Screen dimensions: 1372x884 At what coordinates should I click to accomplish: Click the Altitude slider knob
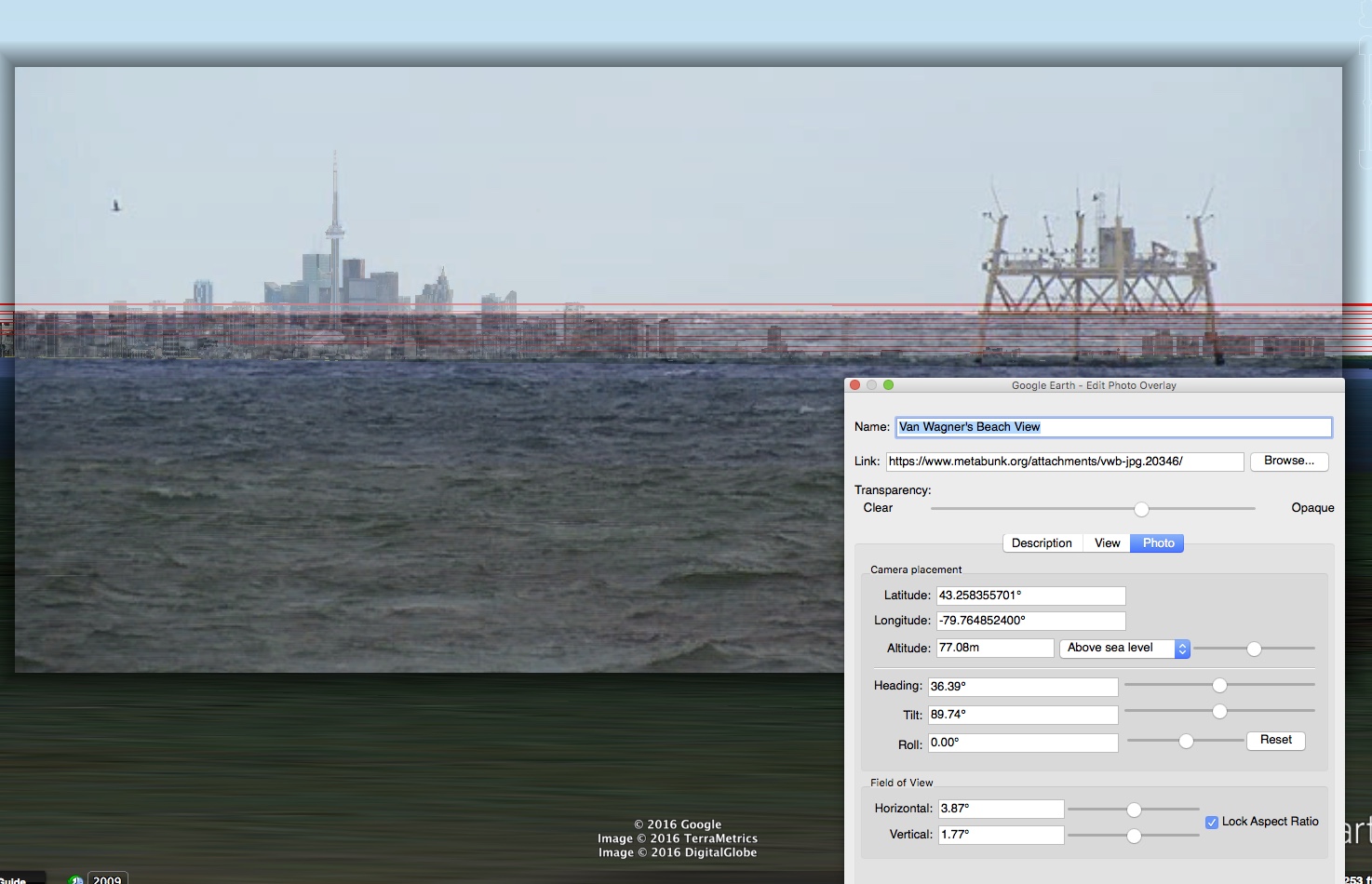[1254, 650]
